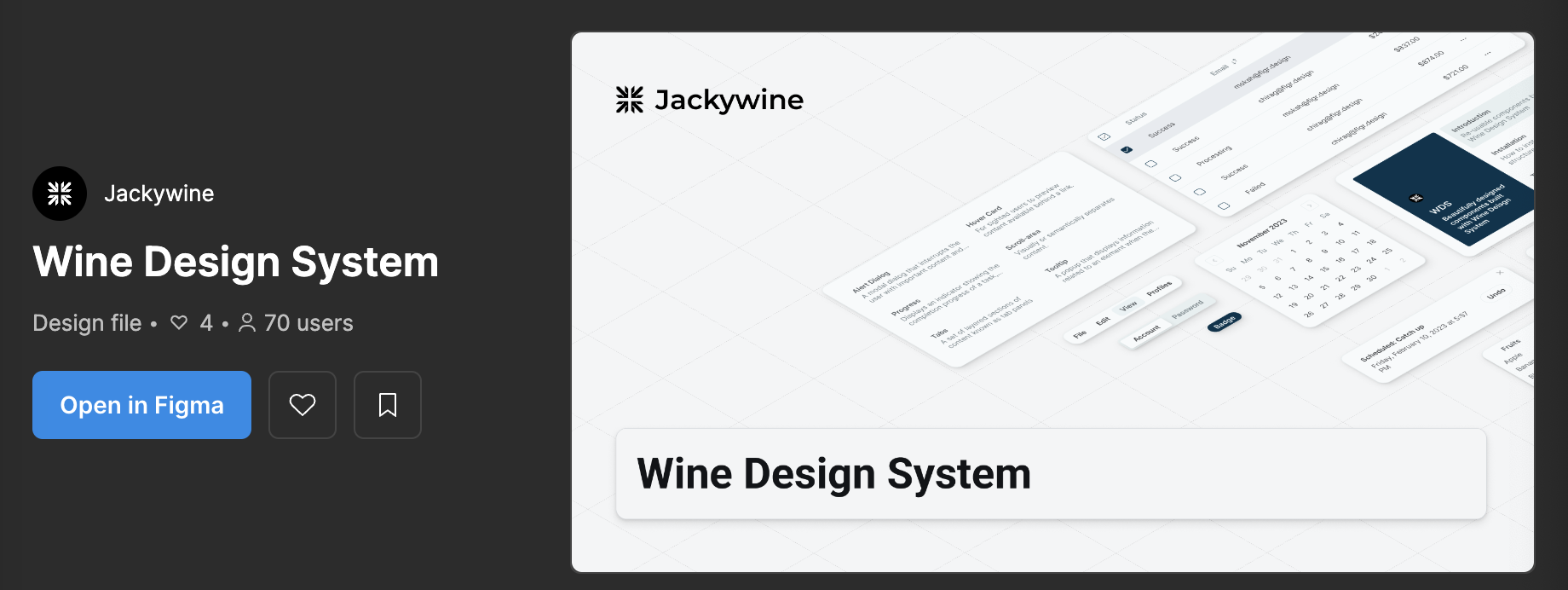Click the Wine Design System title card in the preview
1568x590 pixels.
click(x=1051, y=474)
